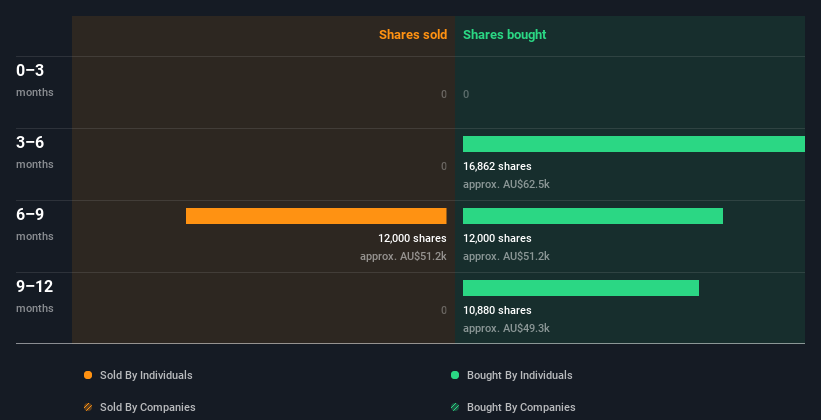The image size is (821, 420).
Task: Click the 12,000 shares sold value
Action: [x=412, y=238]
